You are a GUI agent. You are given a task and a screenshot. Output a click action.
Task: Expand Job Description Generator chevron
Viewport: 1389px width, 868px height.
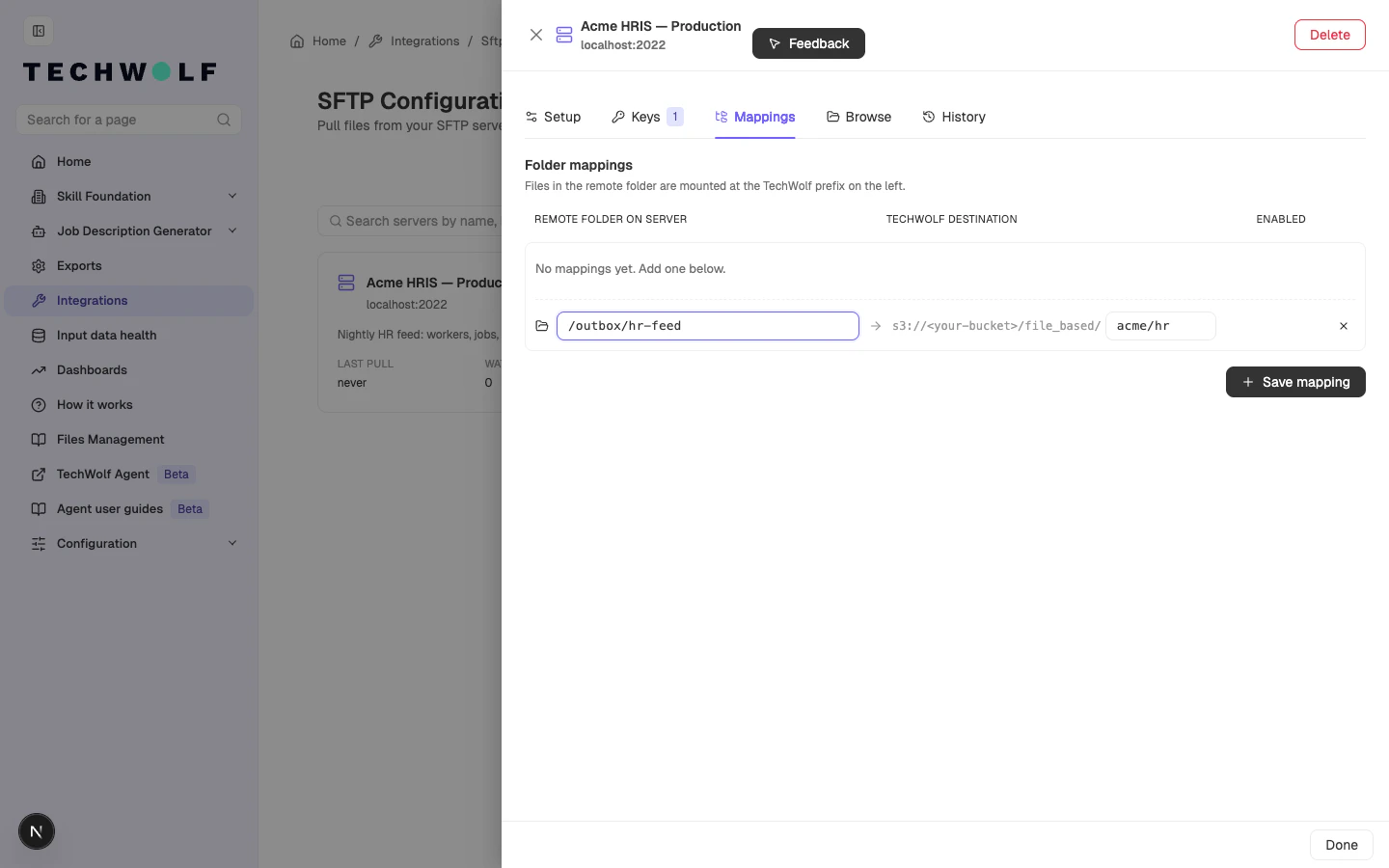click(232, 231)
